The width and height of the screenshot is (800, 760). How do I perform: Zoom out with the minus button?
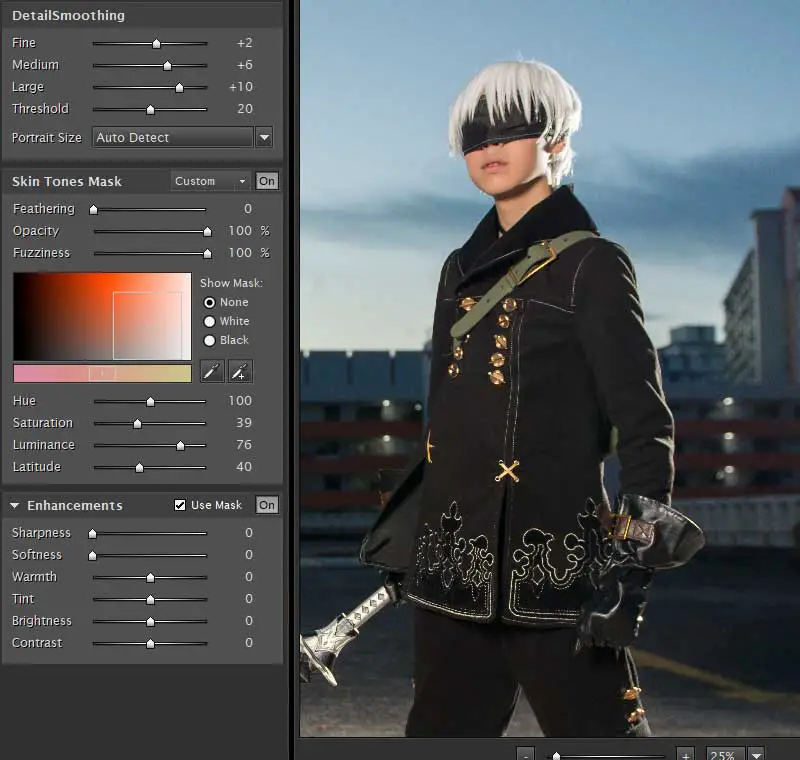[x=526, y=754]
